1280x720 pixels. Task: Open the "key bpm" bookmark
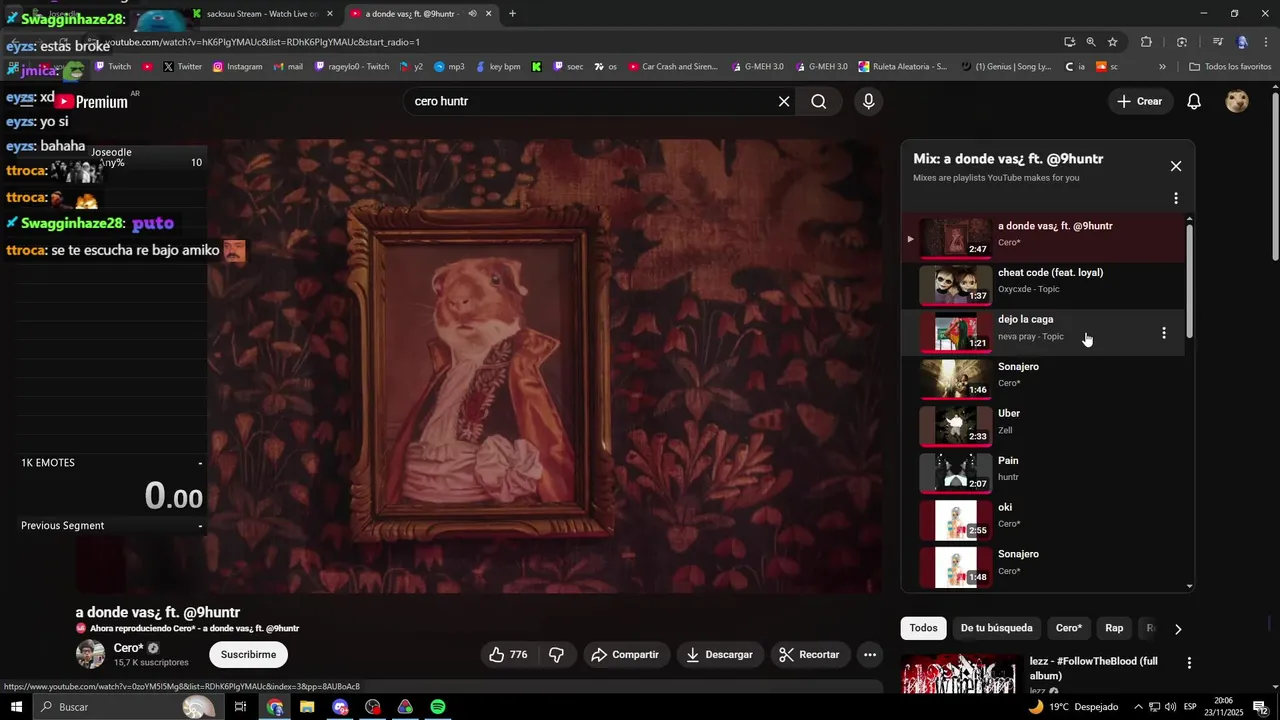[x=496, y=67]
